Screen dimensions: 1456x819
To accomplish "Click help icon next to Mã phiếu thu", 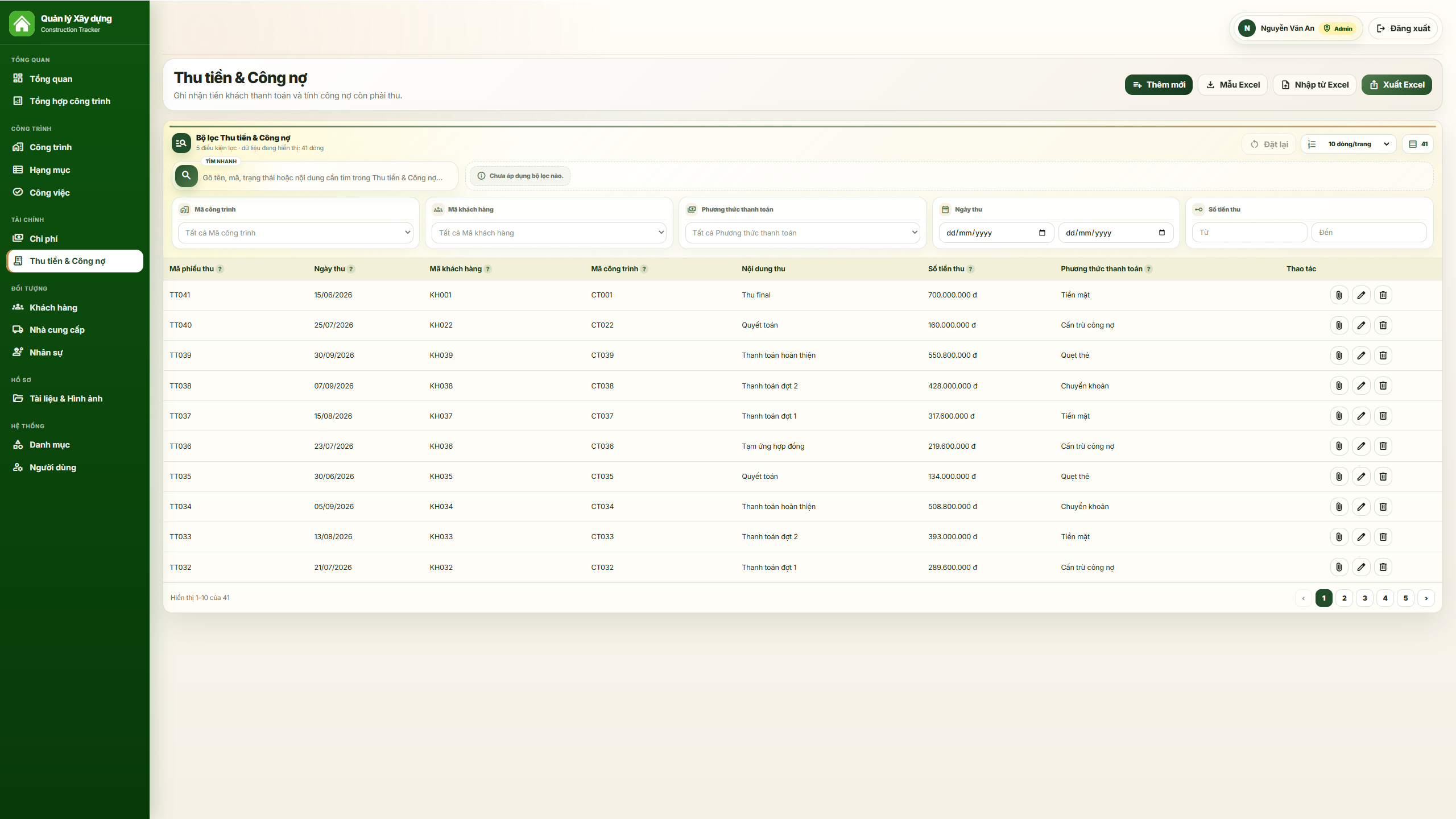I will (x=220, y=269).
